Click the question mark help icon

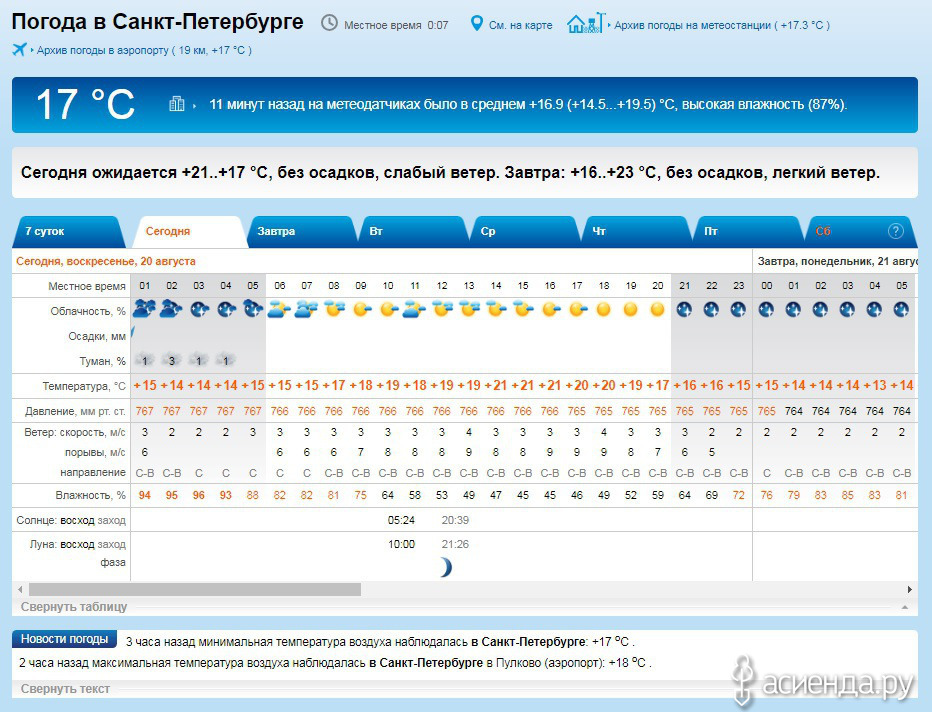(x=895, y=231)
